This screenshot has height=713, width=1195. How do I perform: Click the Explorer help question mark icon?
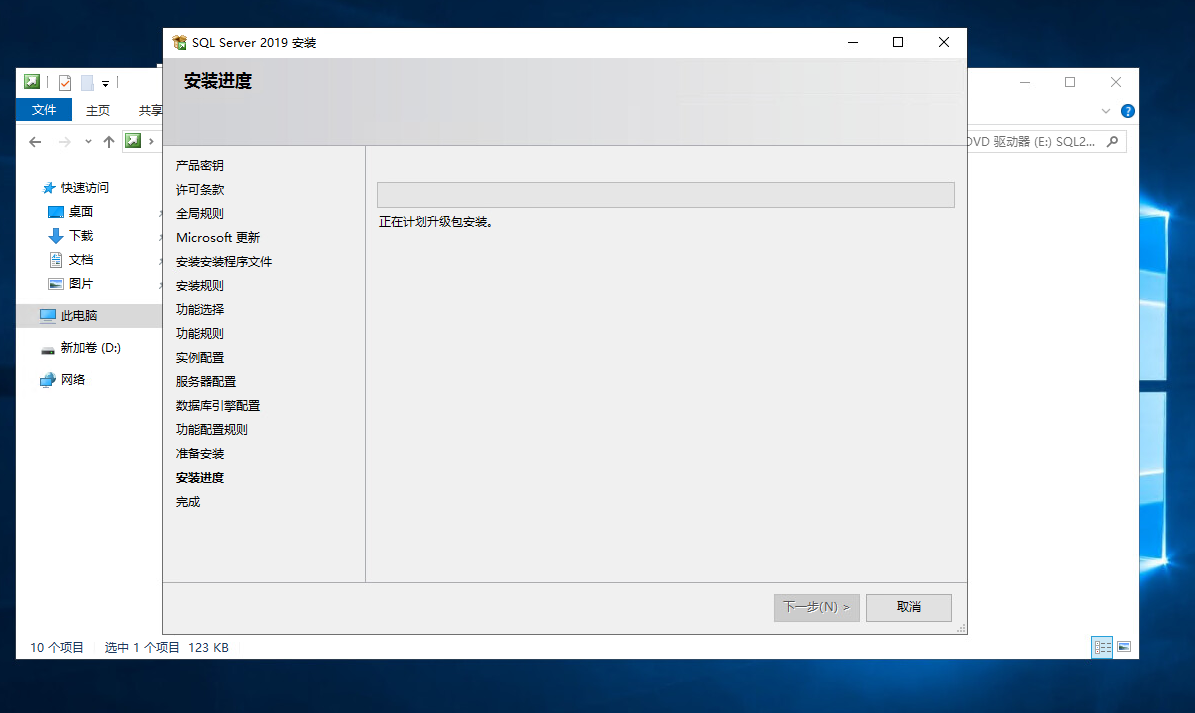click(x=1128, y=111)
